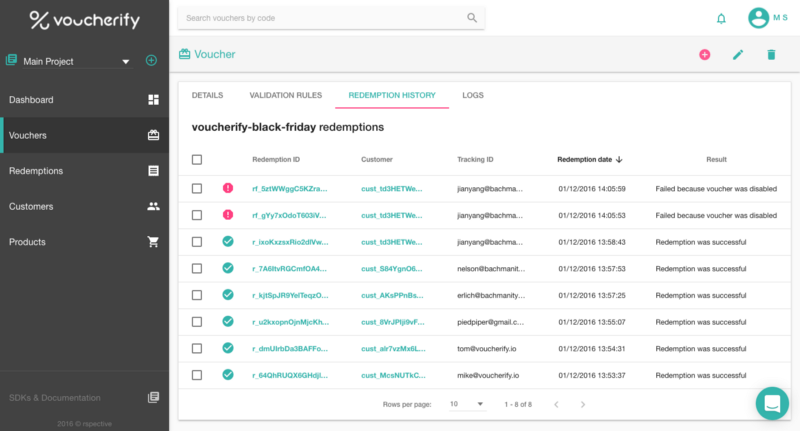The height and width of the screenshot is (431, 800).
Task: Go to previous page arrow
Action: coord(556,404)
